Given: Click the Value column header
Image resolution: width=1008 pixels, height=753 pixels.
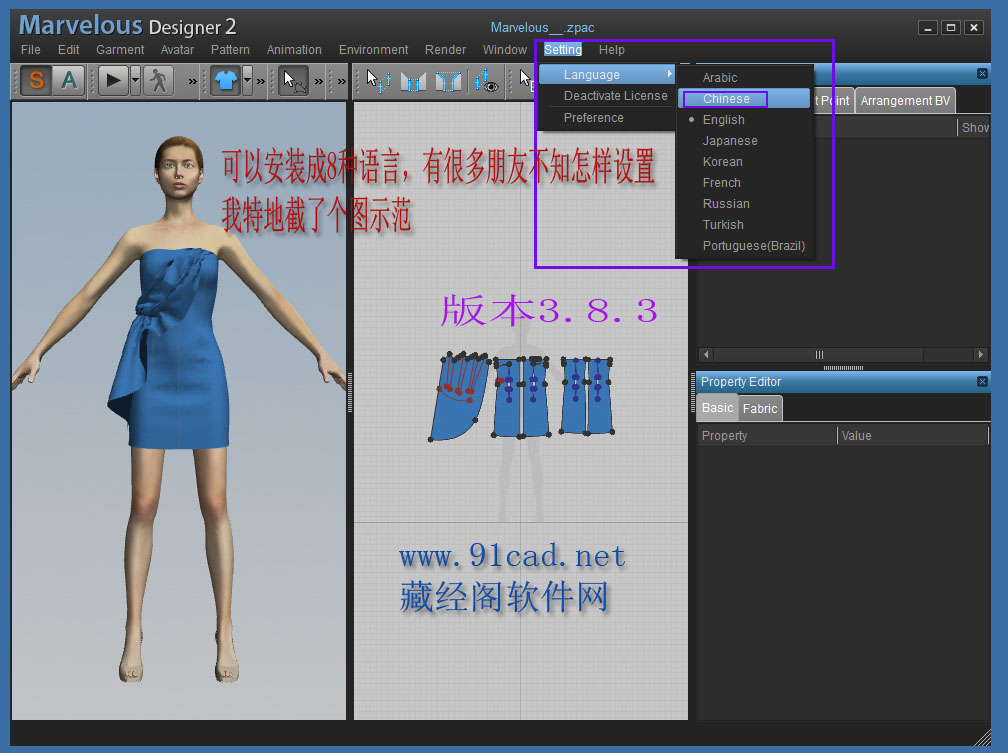Looking at the screenshot, I should click(x=913, y=435).
